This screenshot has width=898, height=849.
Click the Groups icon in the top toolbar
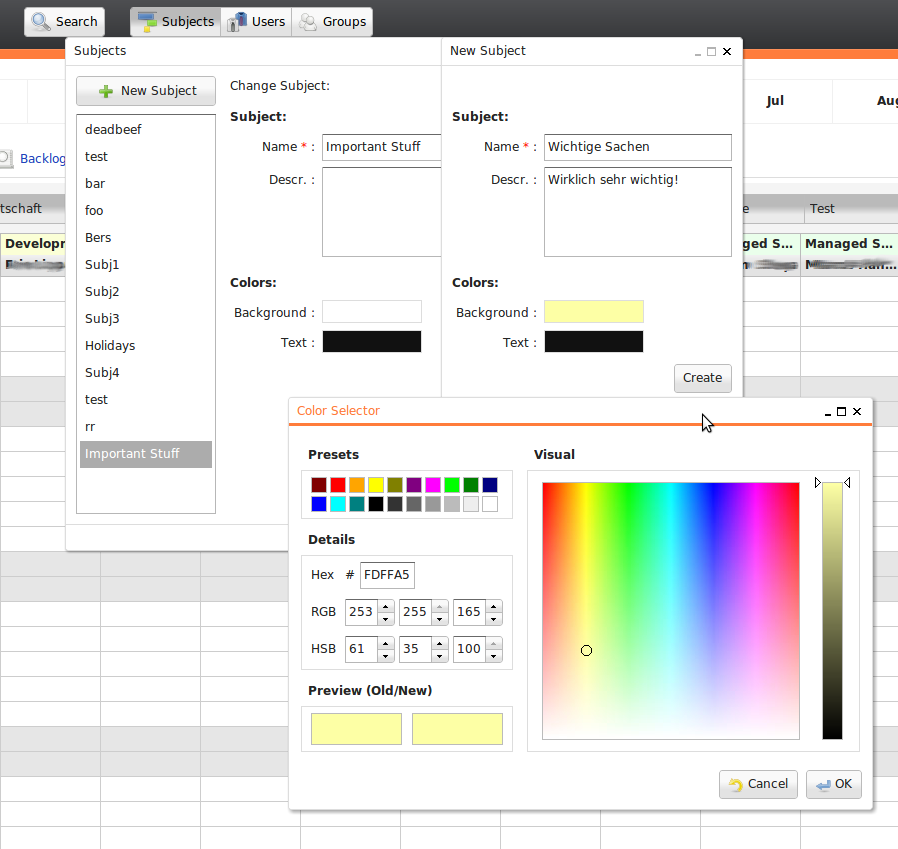click(x=311, y=21)
